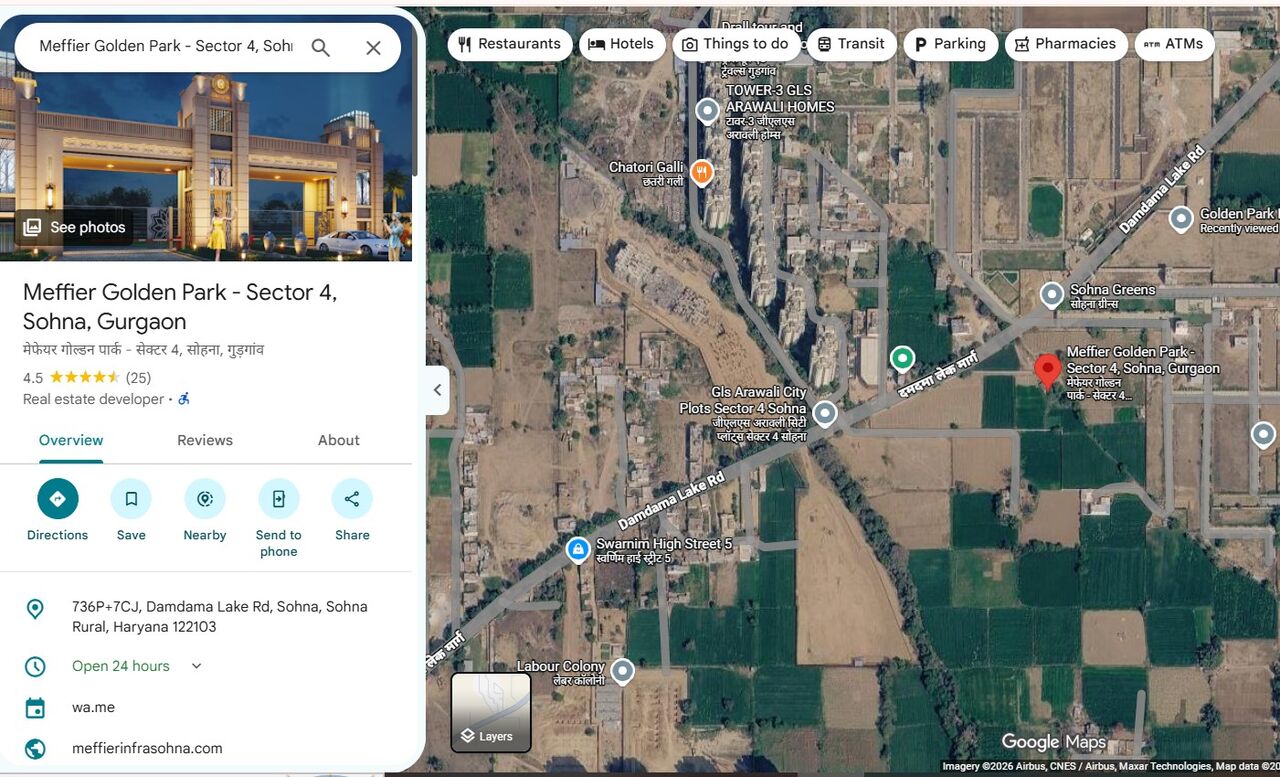Open the Layers map switcher
This screenshot has width=1280, height=777.
(491, 712)
